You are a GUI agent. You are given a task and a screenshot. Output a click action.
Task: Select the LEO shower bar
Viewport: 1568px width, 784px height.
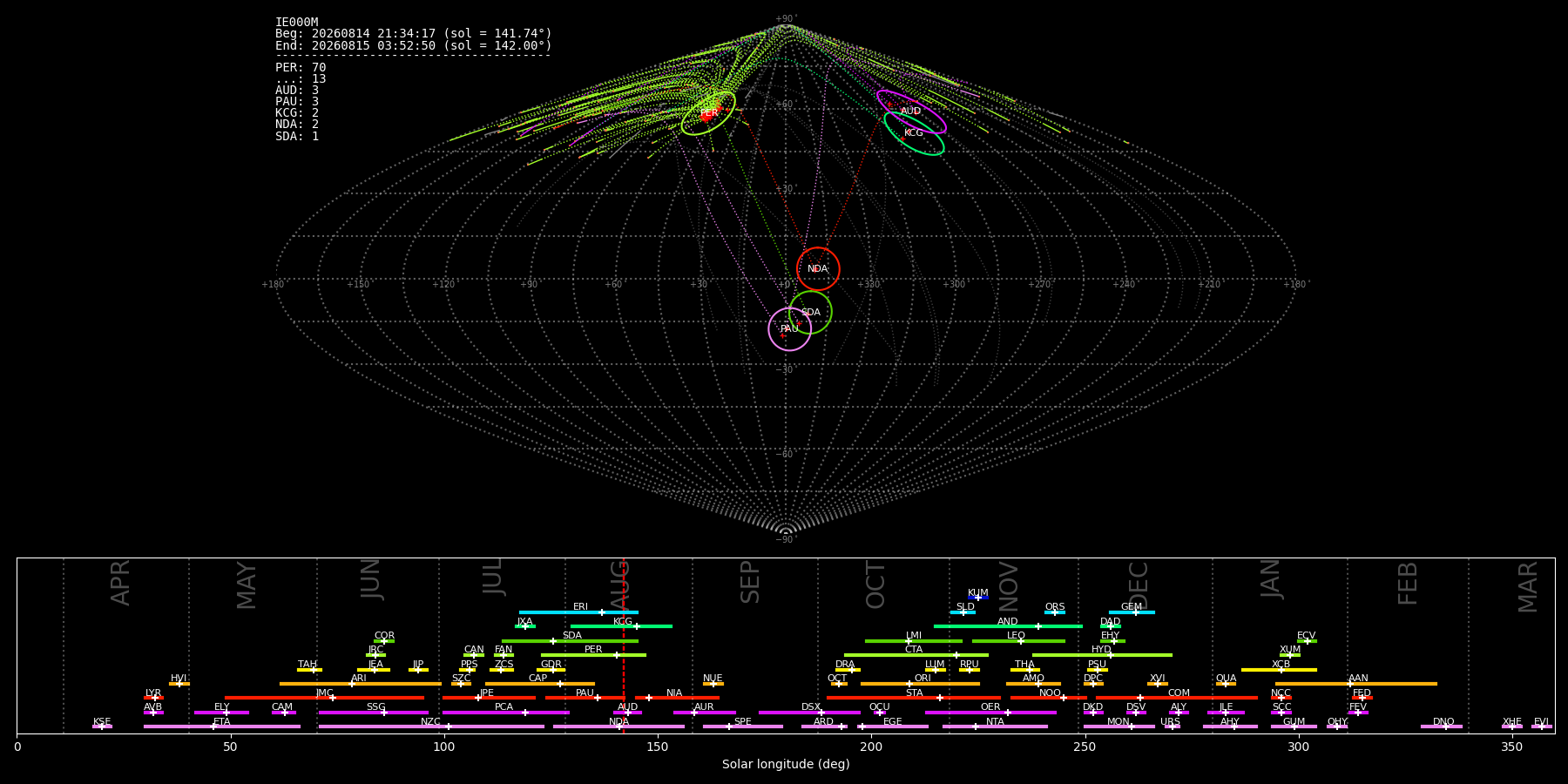coord(1018,641)
